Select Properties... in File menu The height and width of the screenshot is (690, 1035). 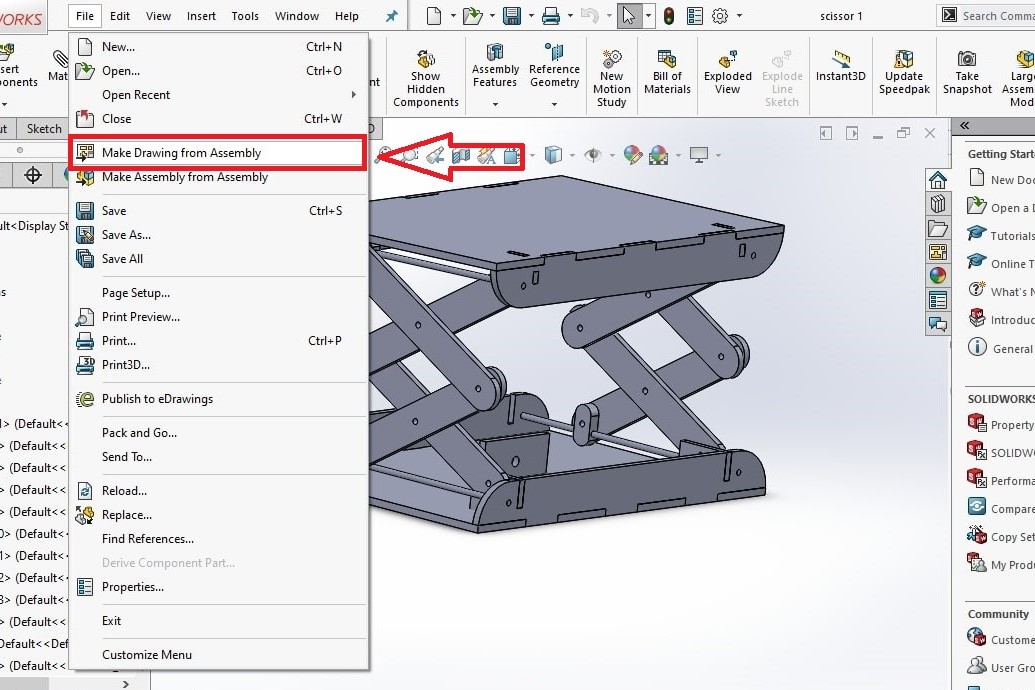click(218, 586)
